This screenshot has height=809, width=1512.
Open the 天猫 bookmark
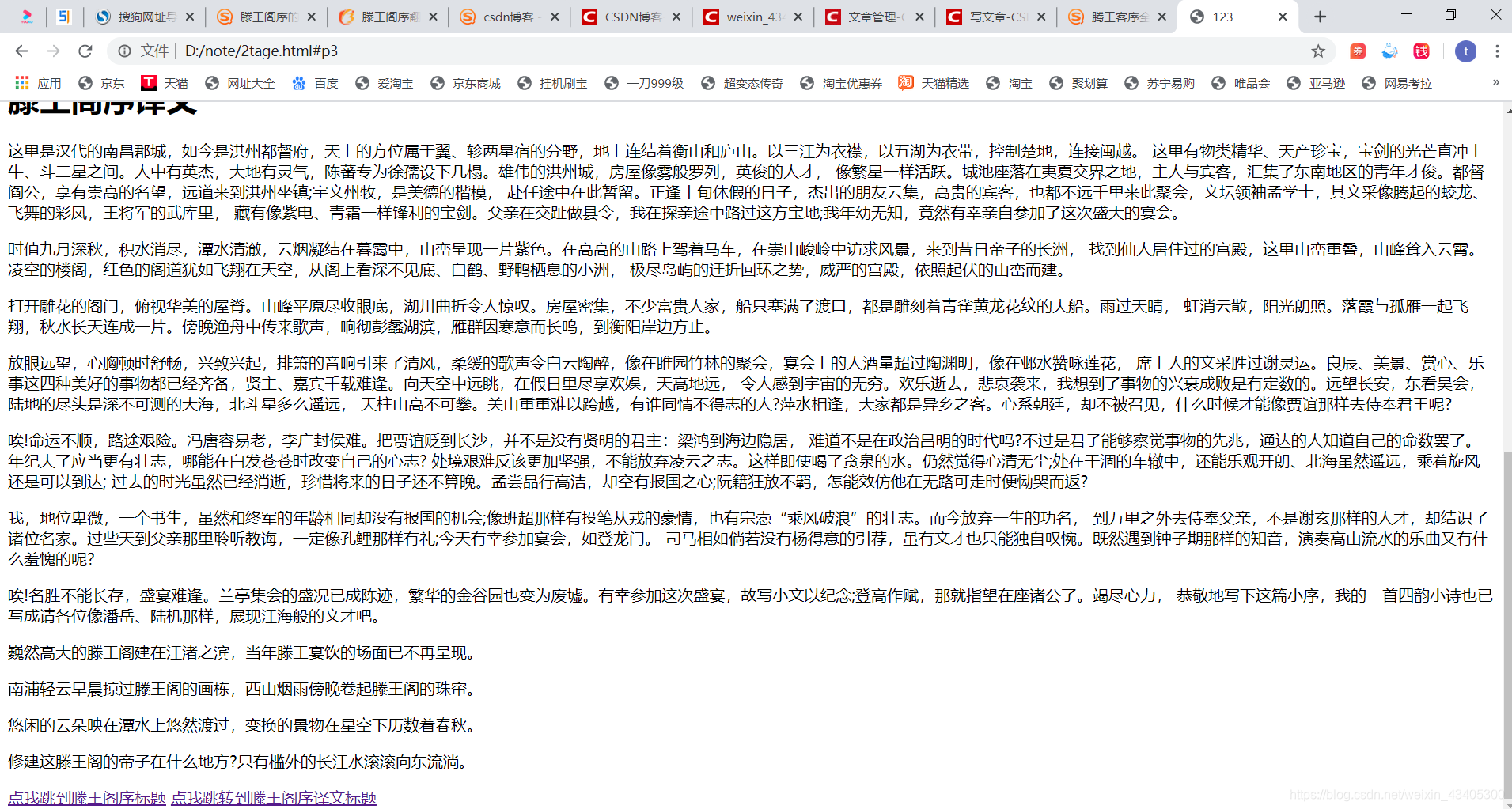tap(165, 83)
